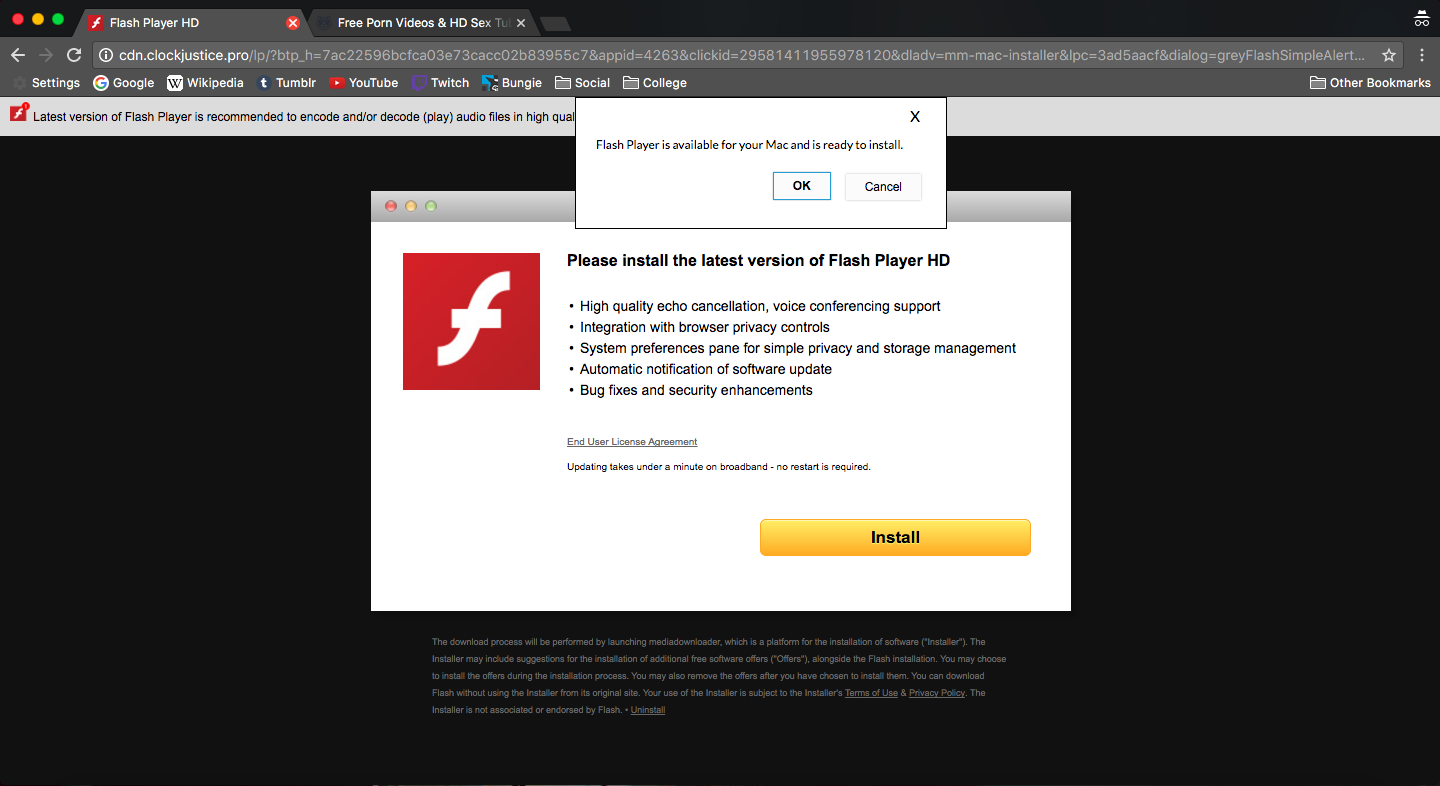Click 'Automatic notification of software update' text
The width and height of the screenshot is (1440, 786).
click(x=706, y=369)
